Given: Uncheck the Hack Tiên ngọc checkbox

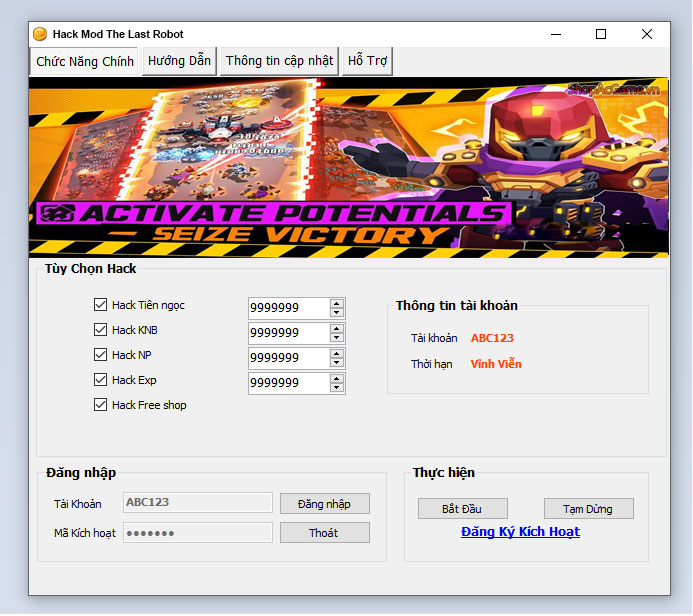Looking at the screenshot, I should [x=100, y=304].
